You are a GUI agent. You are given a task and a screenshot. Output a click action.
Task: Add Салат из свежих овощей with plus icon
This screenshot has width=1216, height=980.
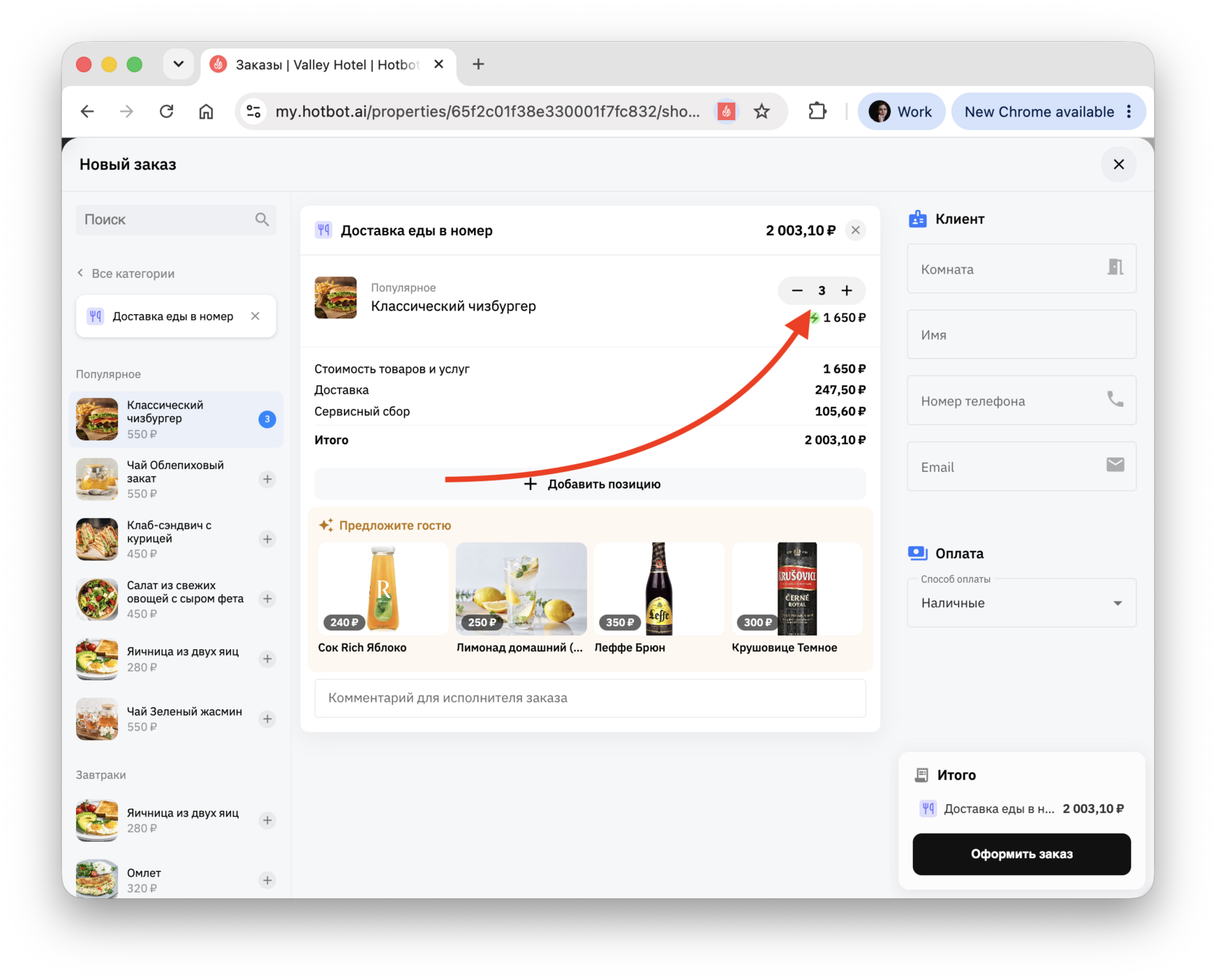(x=267, y=599)
